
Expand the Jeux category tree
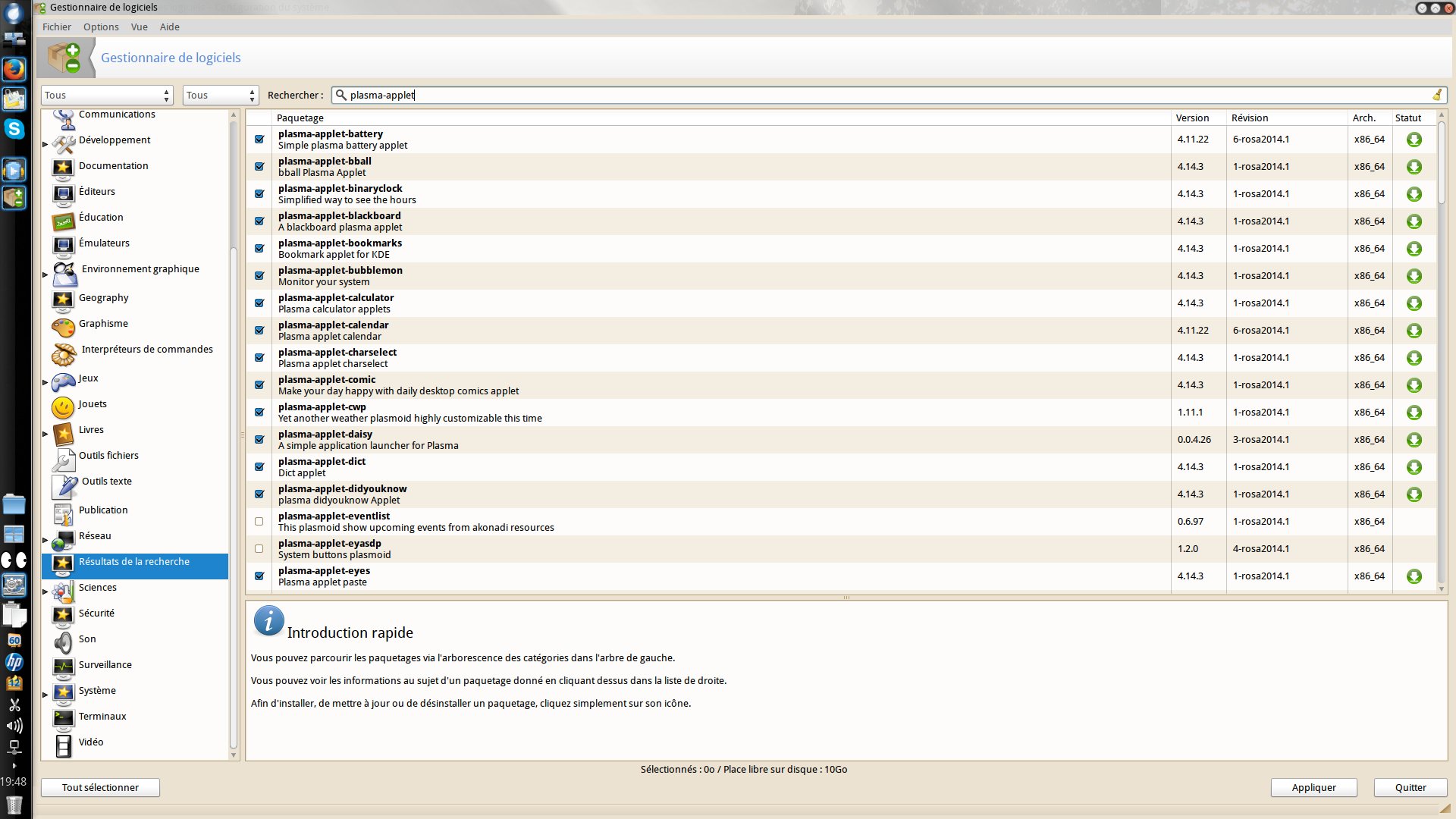[x=45, y=382]
